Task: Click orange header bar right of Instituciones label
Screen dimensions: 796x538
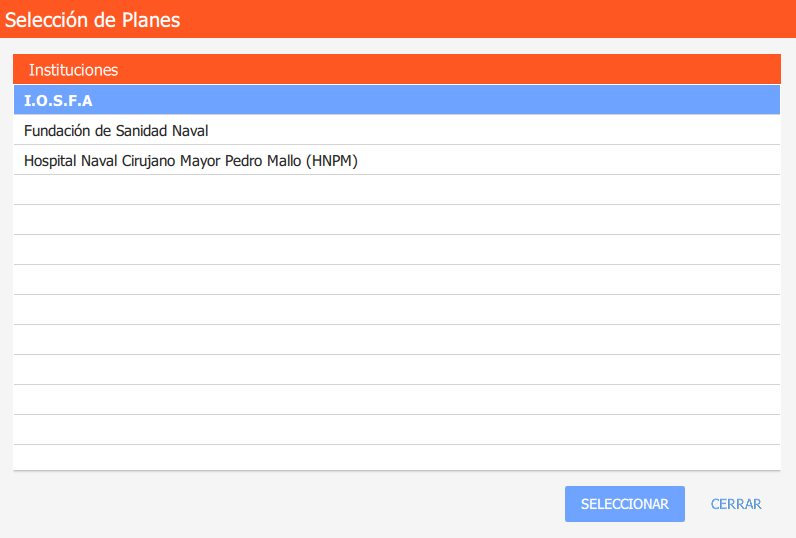Action: [x=450, y=70]
